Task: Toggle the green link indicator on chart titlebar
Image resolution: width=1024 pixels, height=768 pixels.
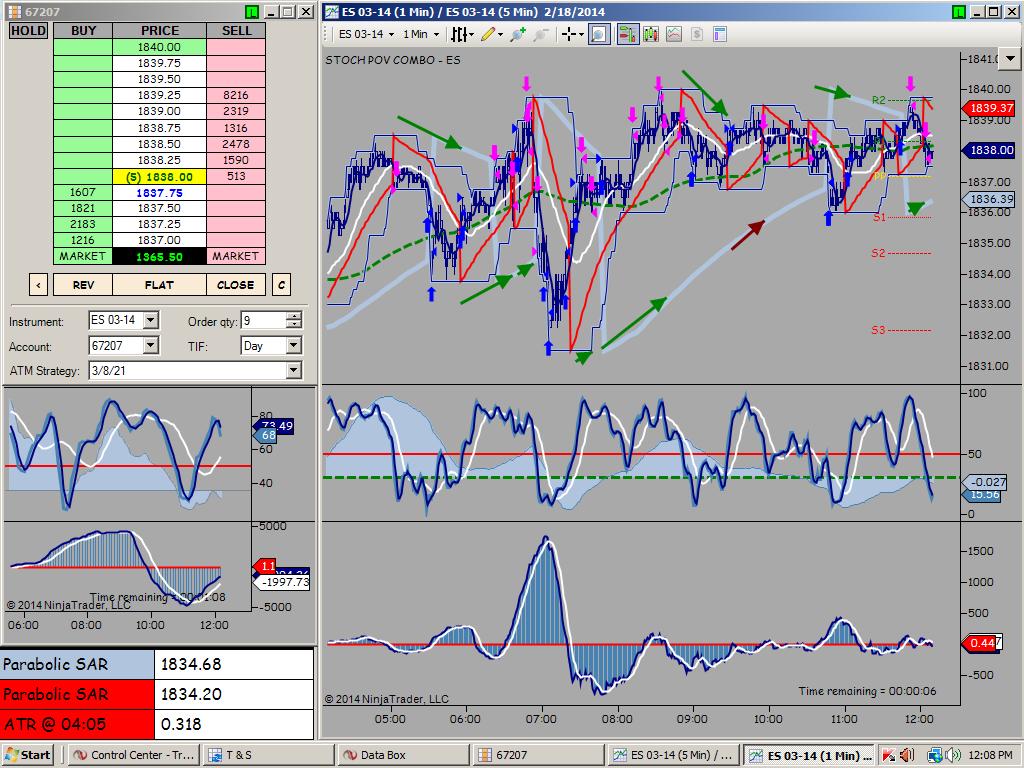Action: 958,12
